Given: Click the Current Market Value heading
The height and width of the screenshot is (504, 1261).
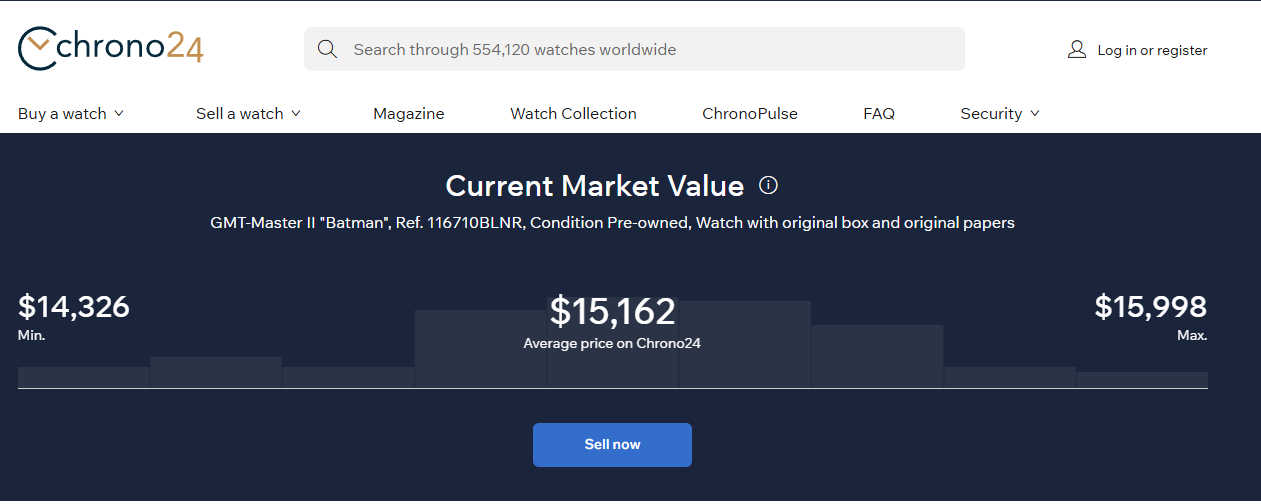Looking at the screenshot, I should point(595,186).
